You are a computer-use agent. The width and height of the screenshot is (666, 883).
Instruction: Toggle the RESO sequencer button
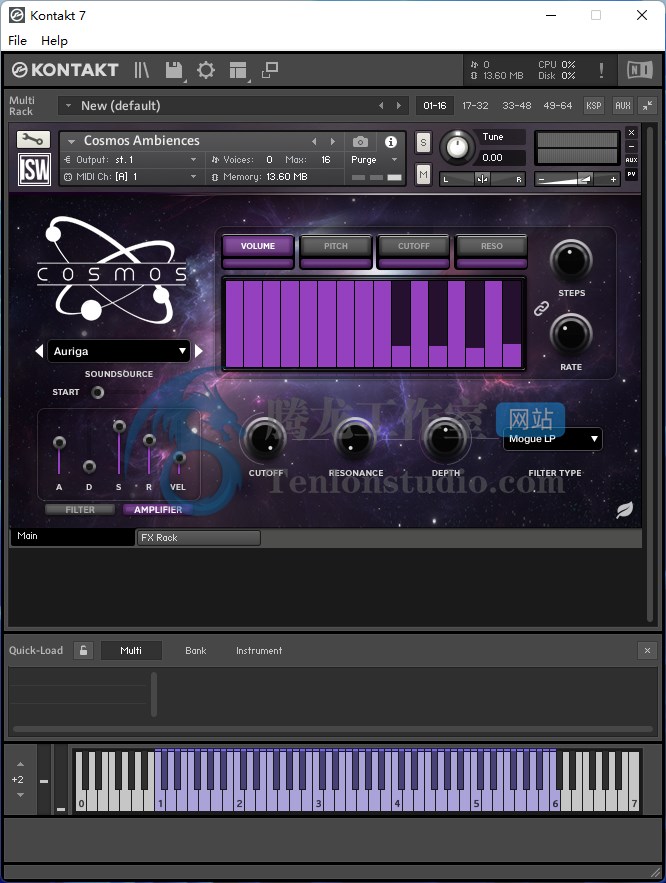coord(491,246)
